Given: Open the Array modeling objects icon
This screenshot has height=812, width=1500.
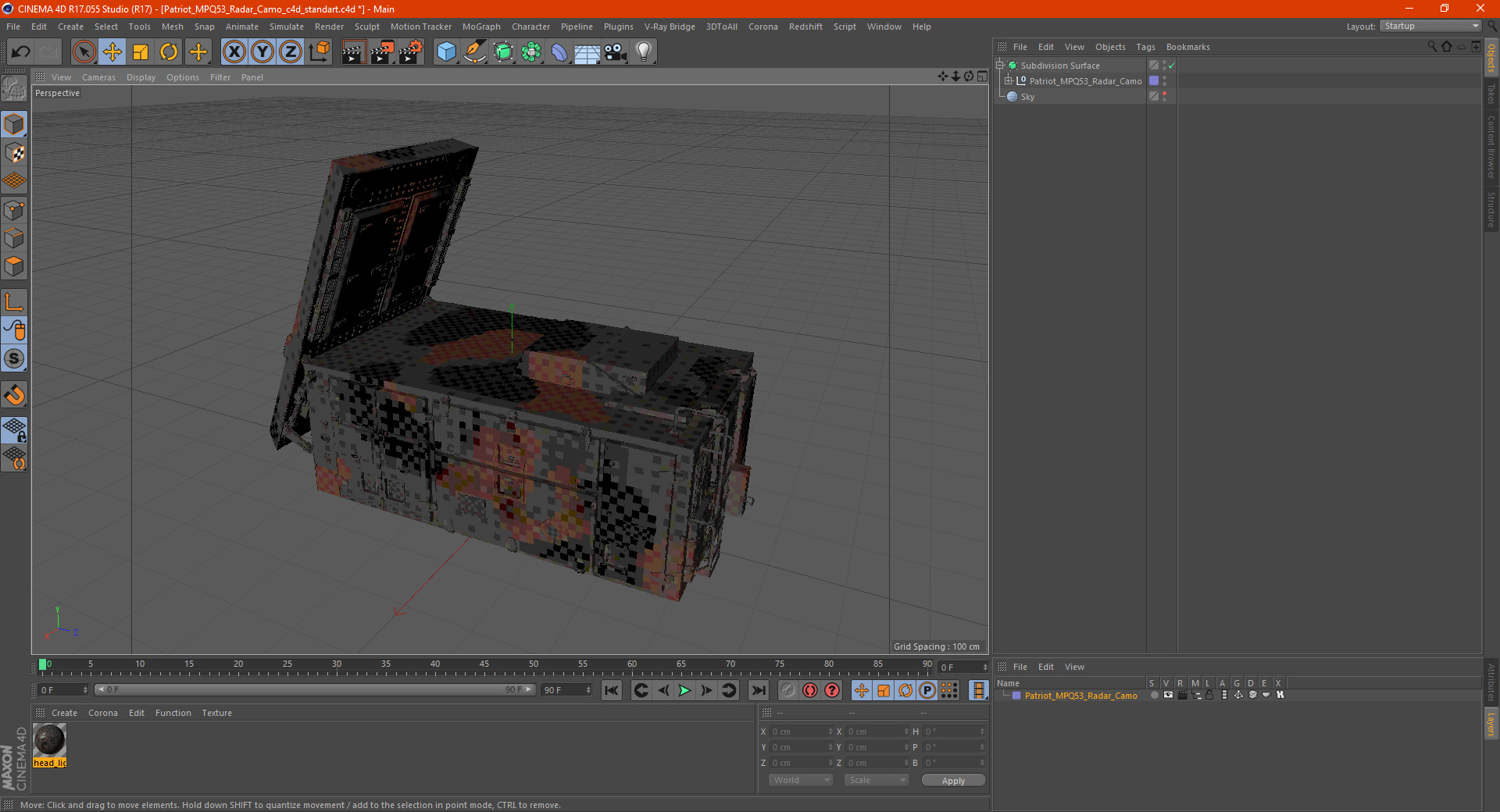Looking at the screenshot, I should [x=531, y=52].
